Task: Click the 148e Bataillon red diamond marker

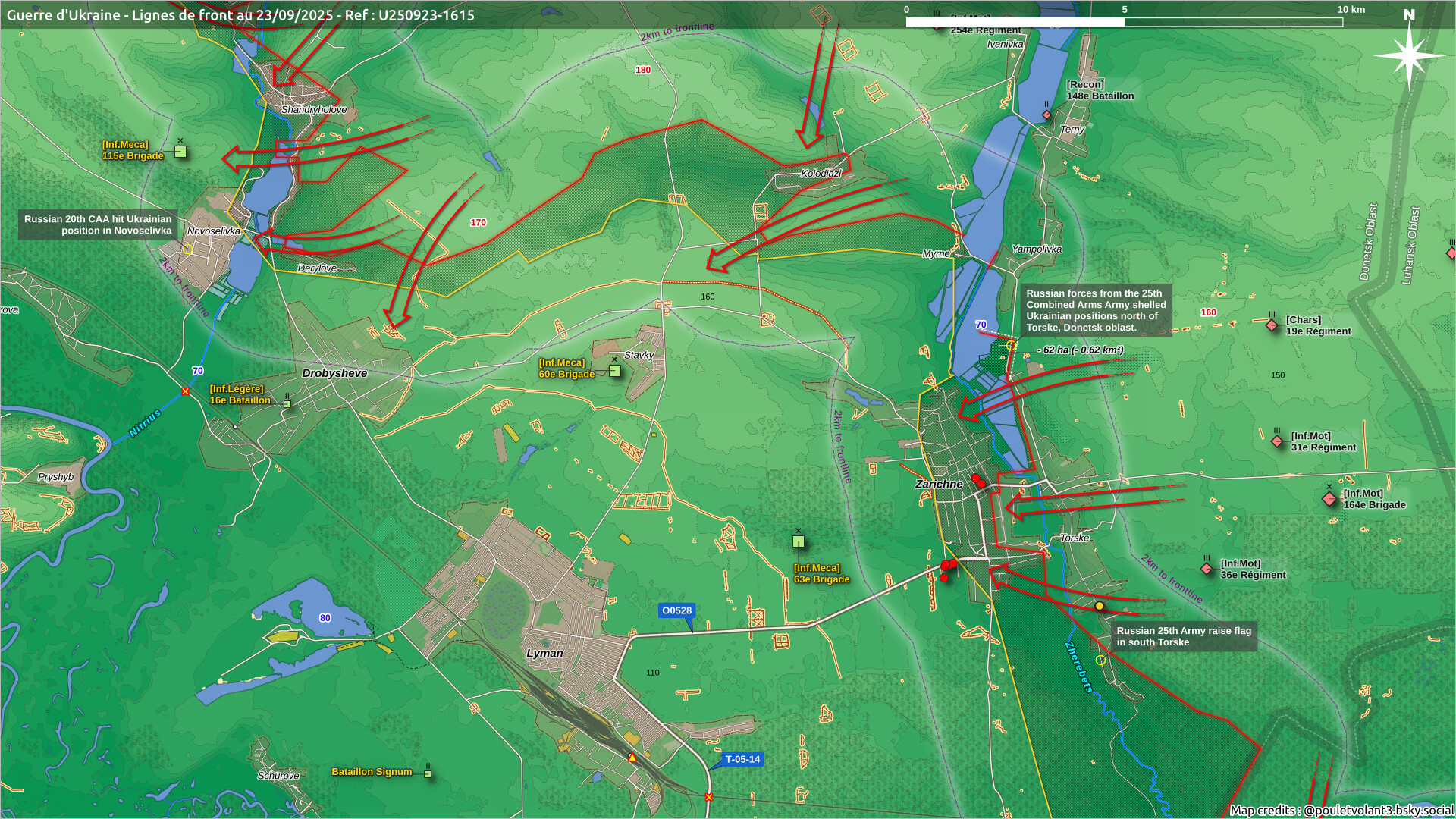Action: 1047,115
